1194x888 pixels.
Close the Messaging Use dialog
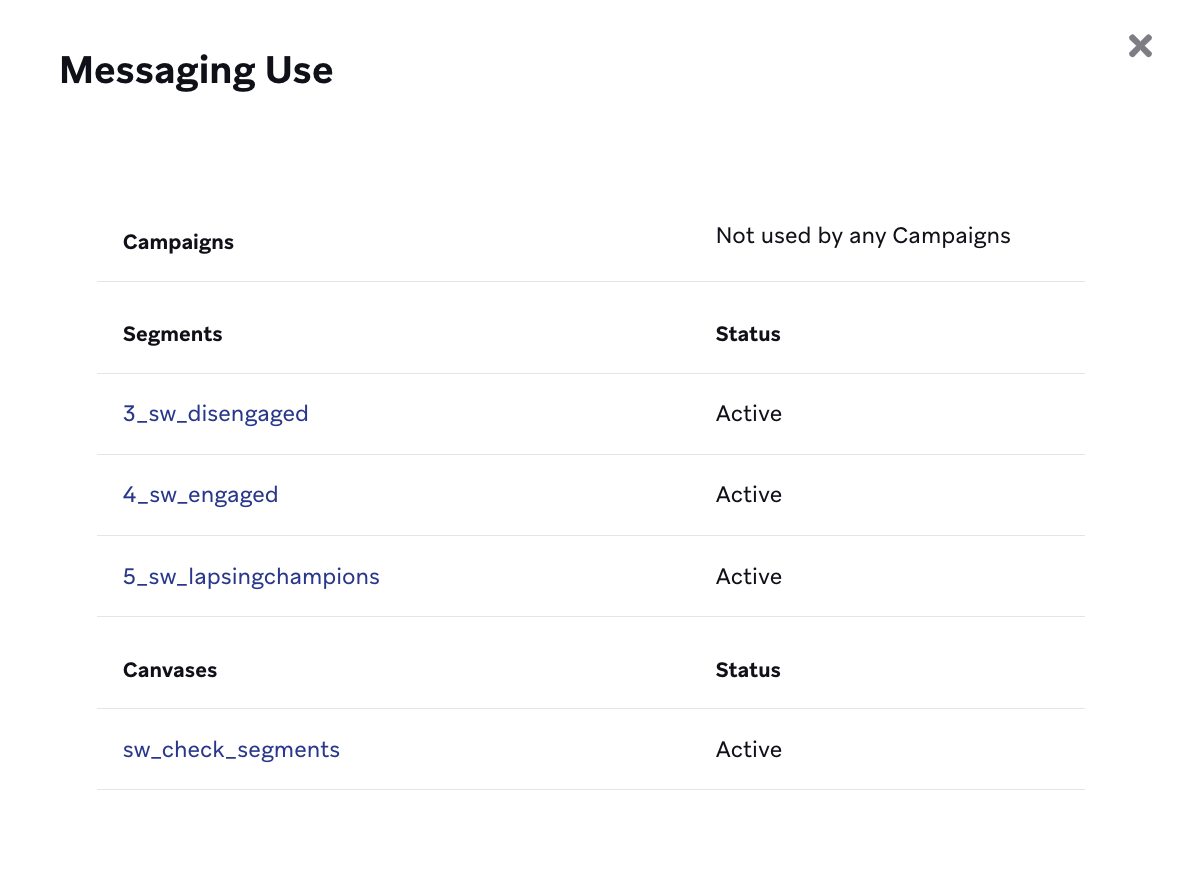click(x=1140, y=46)
